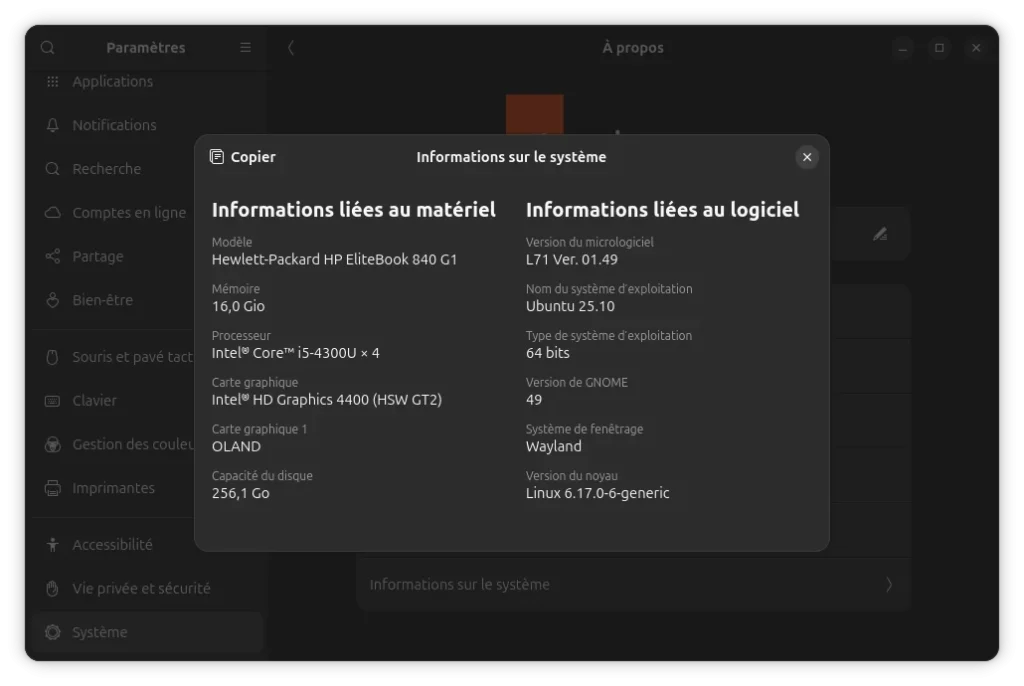Expand the Informations sur le système row chevron

tap(889, 585)
